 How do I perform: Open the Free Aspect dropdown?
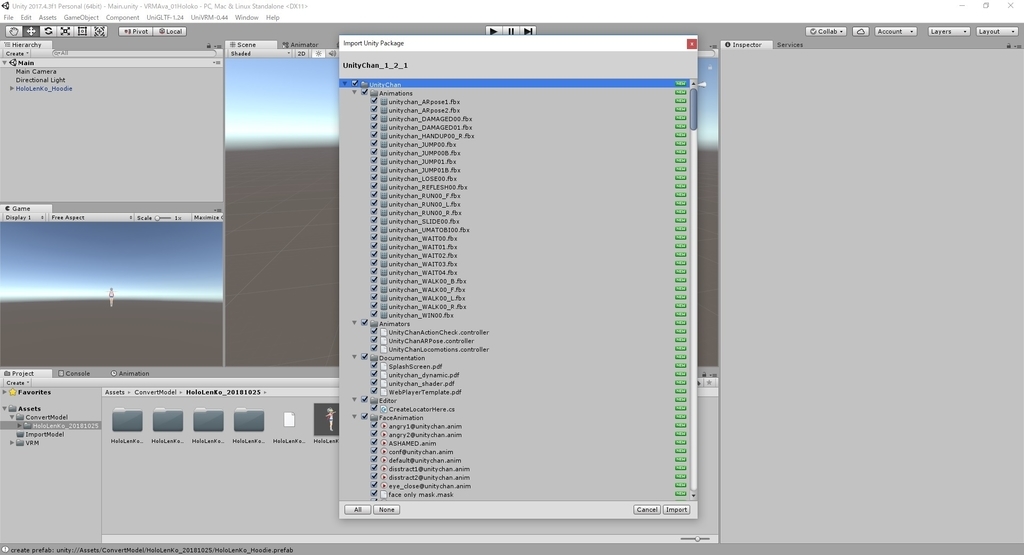91,217
